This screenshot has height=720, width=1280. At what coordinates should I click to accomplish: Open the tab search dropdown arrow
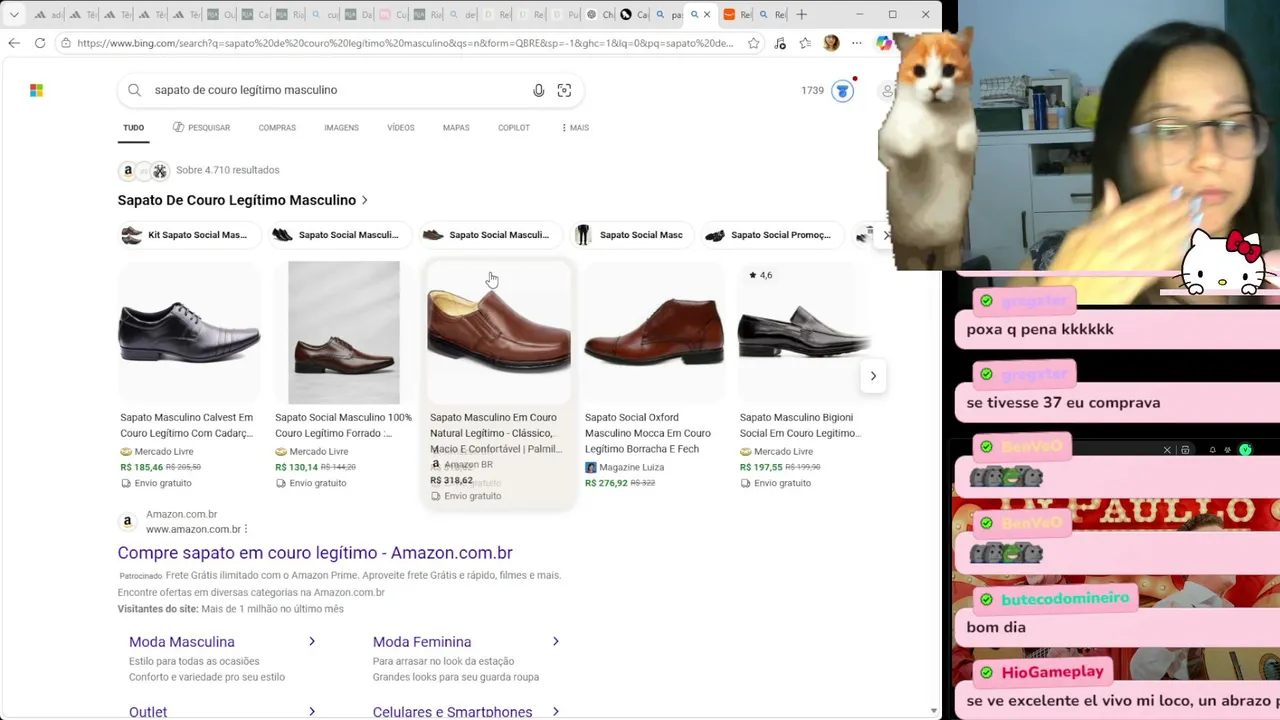[x=12, y=15]
